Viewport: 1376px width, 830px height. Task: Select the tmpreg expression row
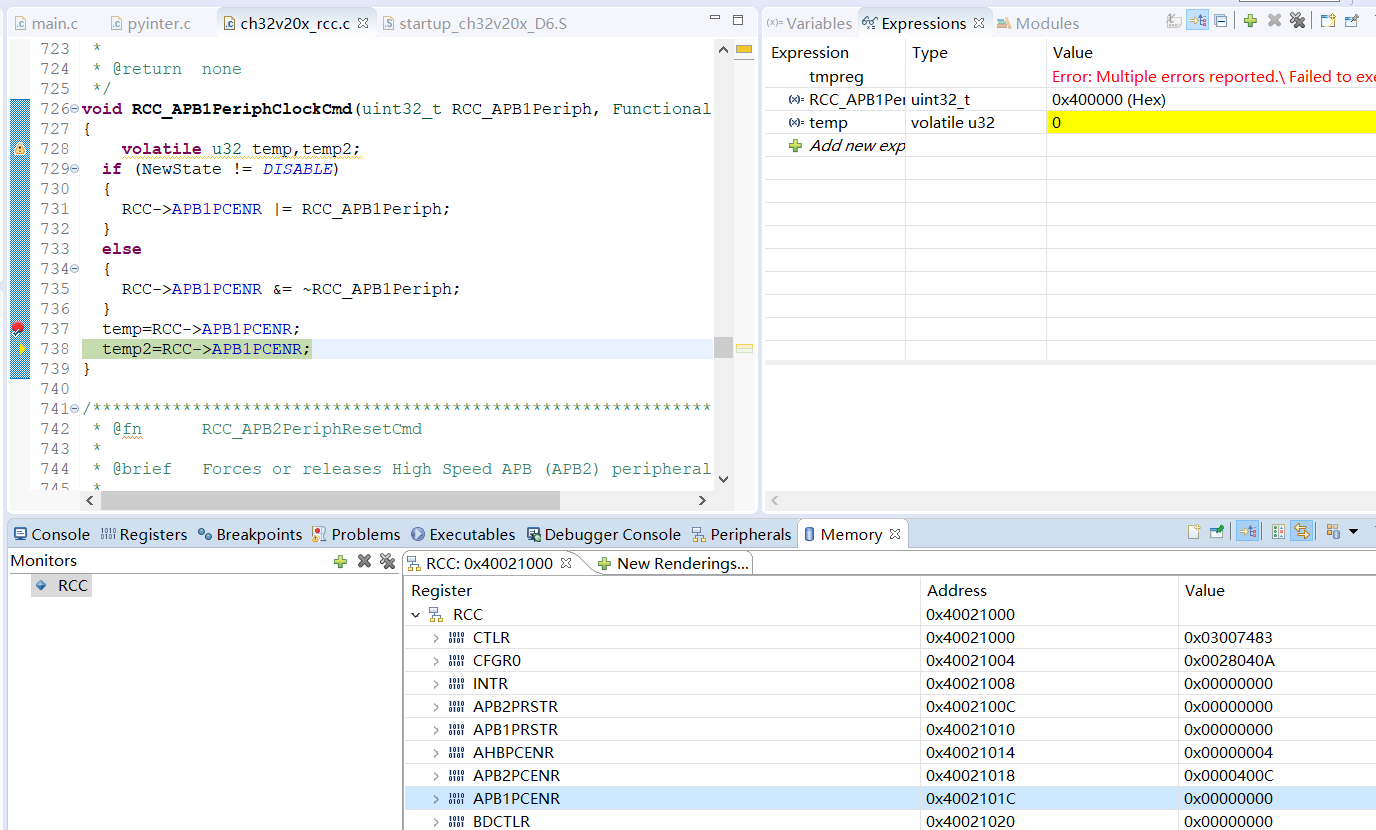(x=1070, y=77)
